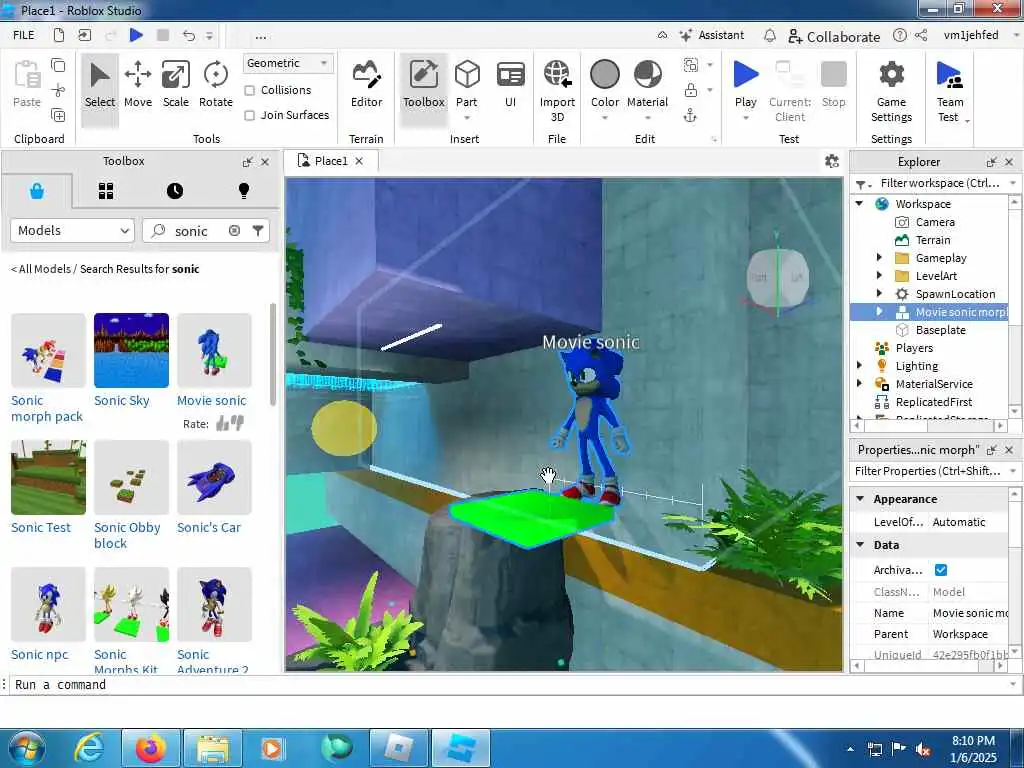Toggle the Archivable checkbox in Properties
Screen dimensions: 1024x768
coord(940,570)
